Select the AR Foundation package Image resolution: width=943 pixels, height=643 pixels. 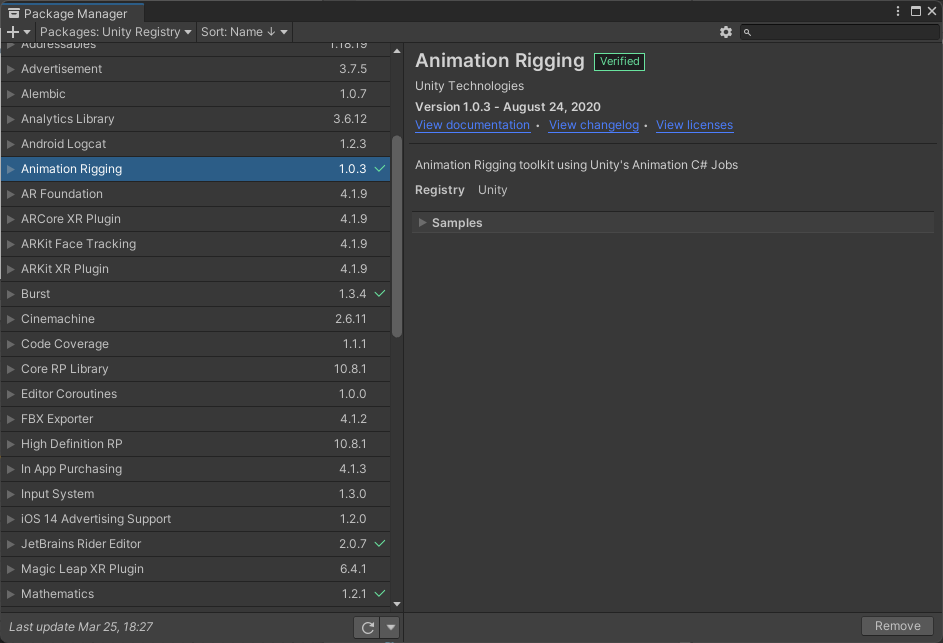click(195, 194)
